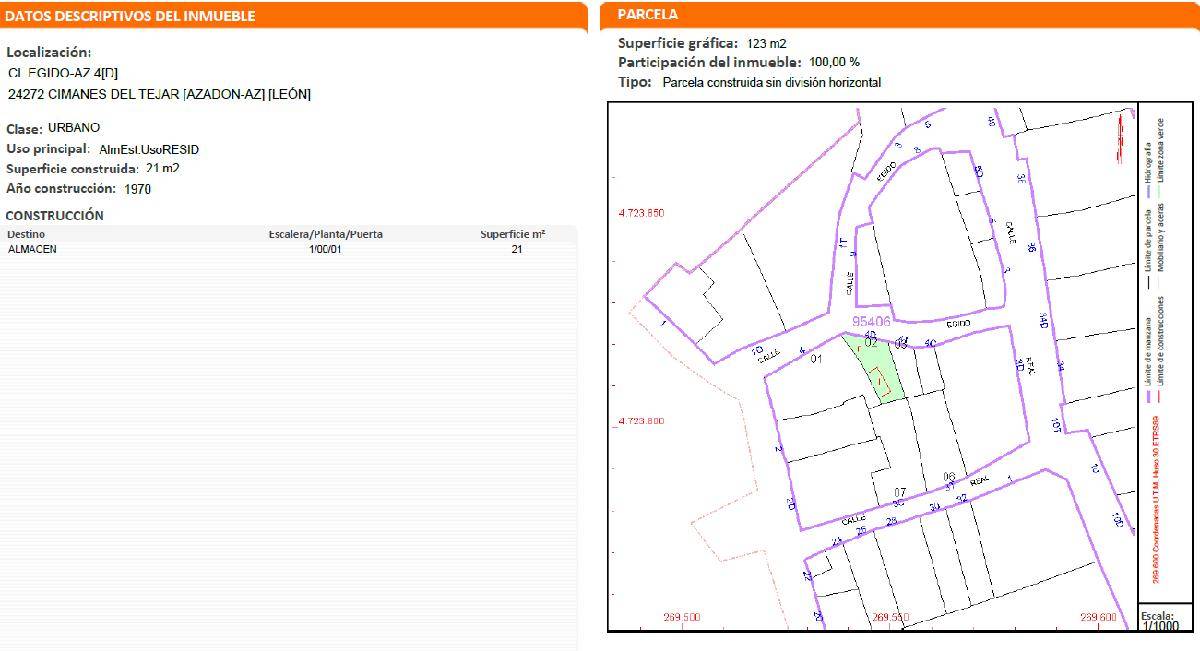1200x651 pixels.
Task: Click the Superficie m² column header
Action: (512, 234)
